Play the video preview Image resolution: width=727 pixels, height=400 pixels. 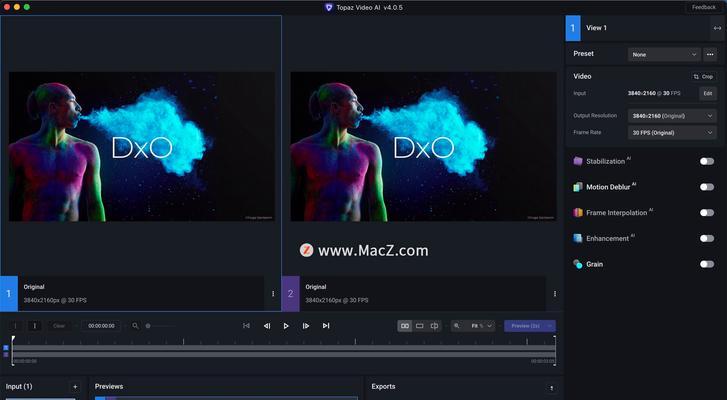click(286, 326)
